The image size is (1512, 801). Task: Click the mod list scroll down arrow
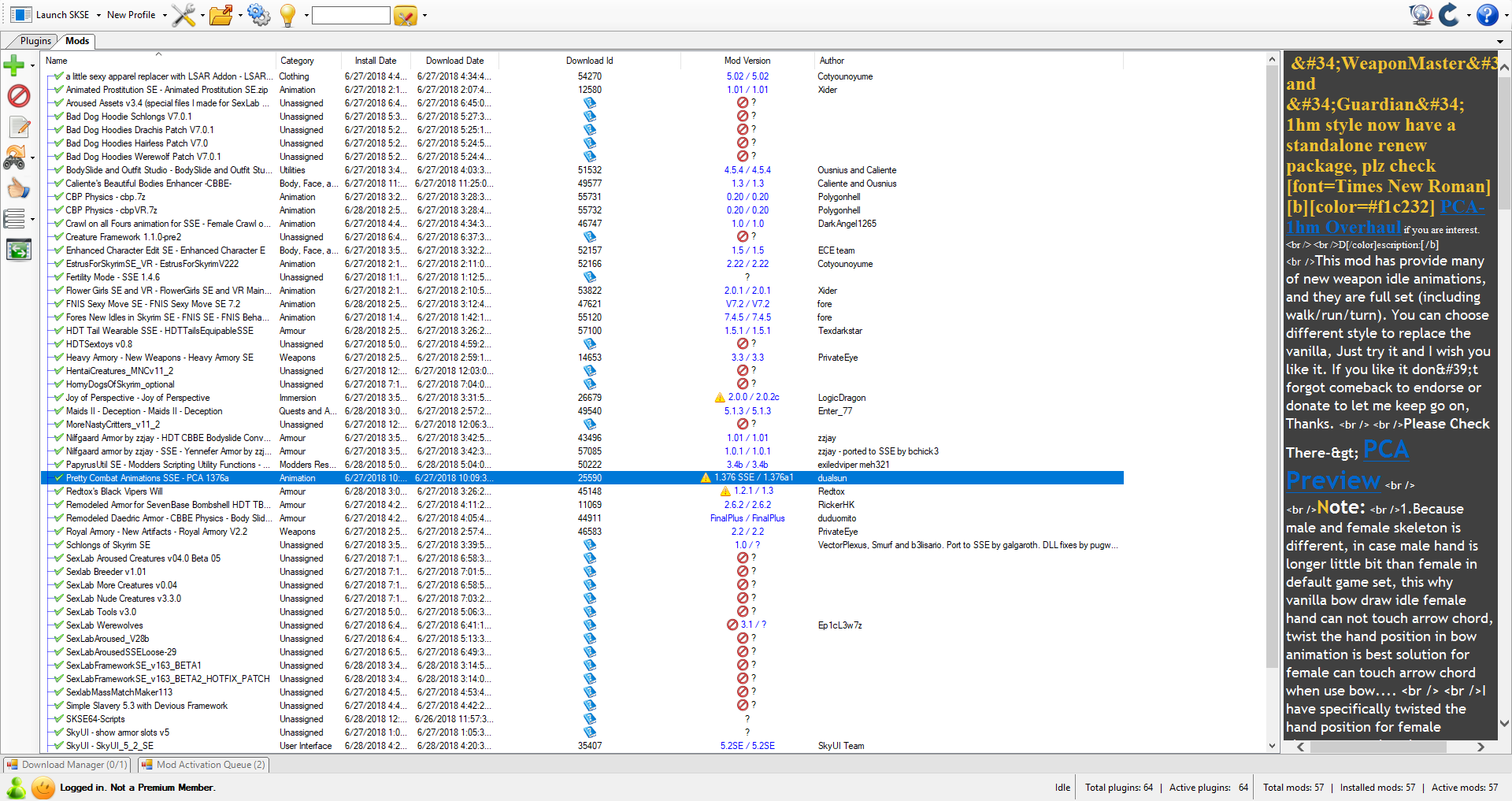(1272, 746)
